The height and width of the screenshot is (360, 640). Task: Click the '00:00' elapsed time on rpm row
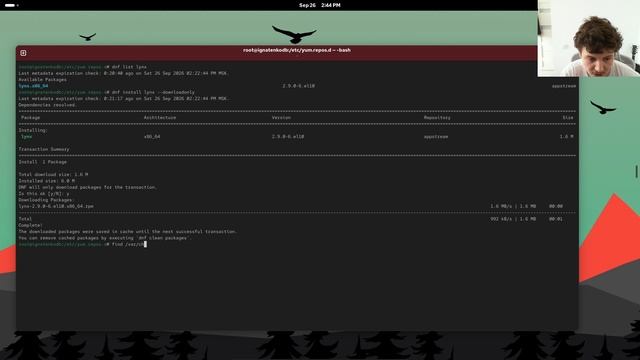(556, 207)
